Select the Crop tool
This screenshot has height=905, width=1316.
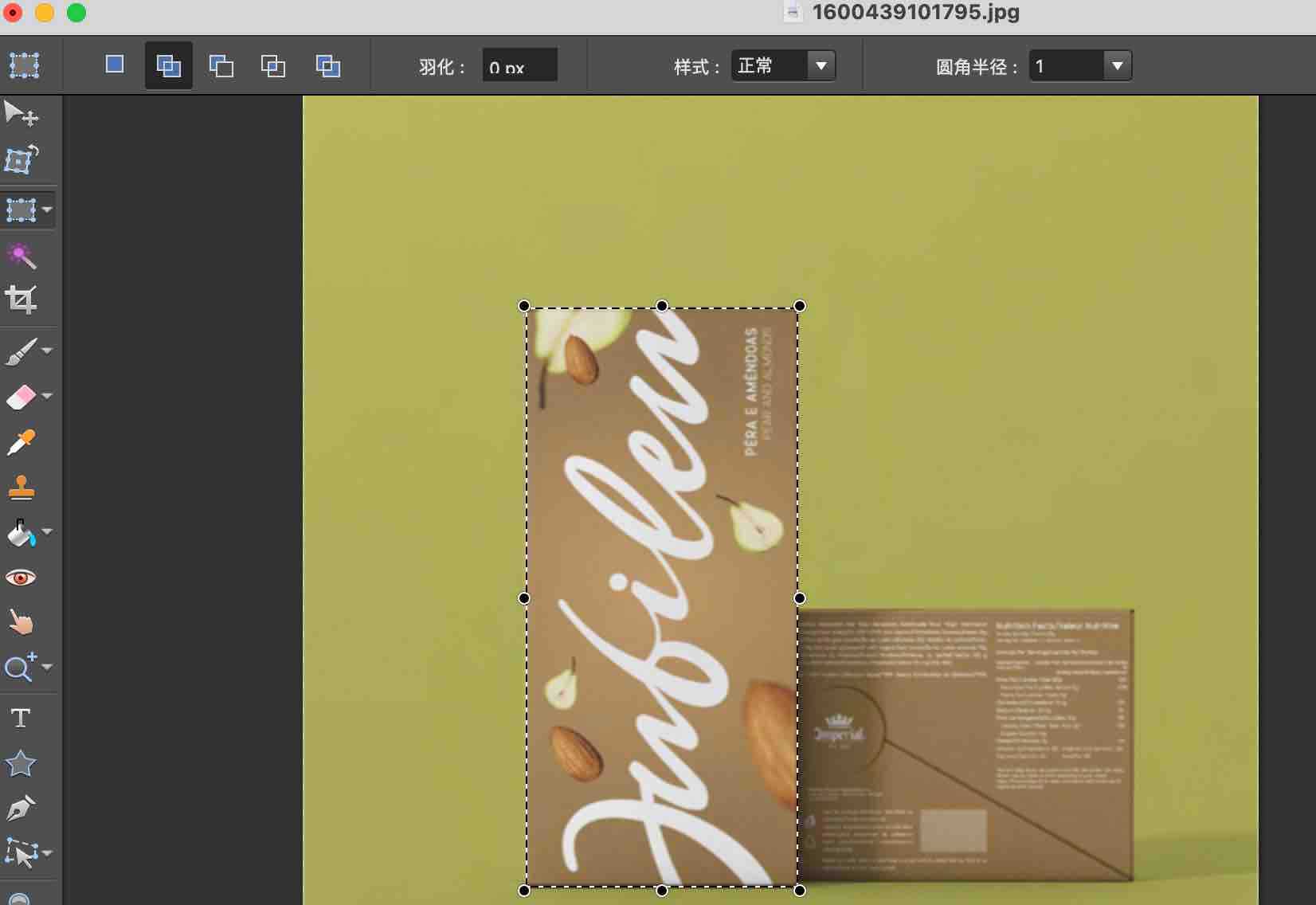point(22,300)
